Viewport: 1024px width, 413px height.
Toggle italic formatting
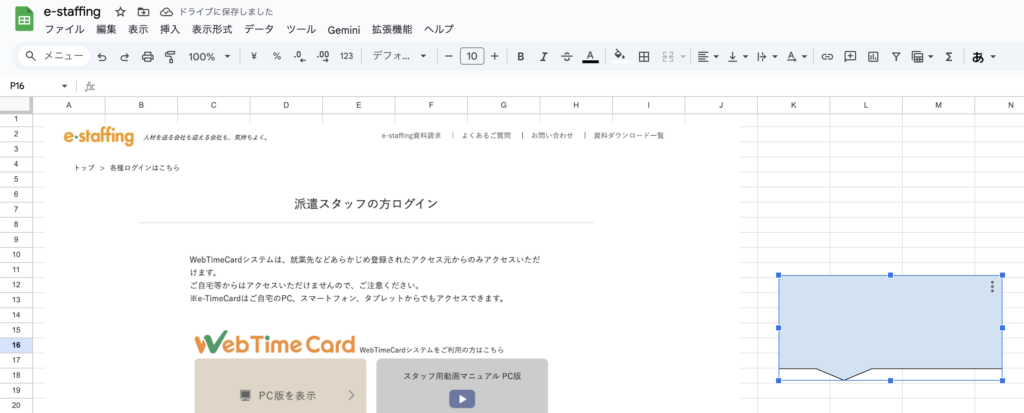pos(543,57)
